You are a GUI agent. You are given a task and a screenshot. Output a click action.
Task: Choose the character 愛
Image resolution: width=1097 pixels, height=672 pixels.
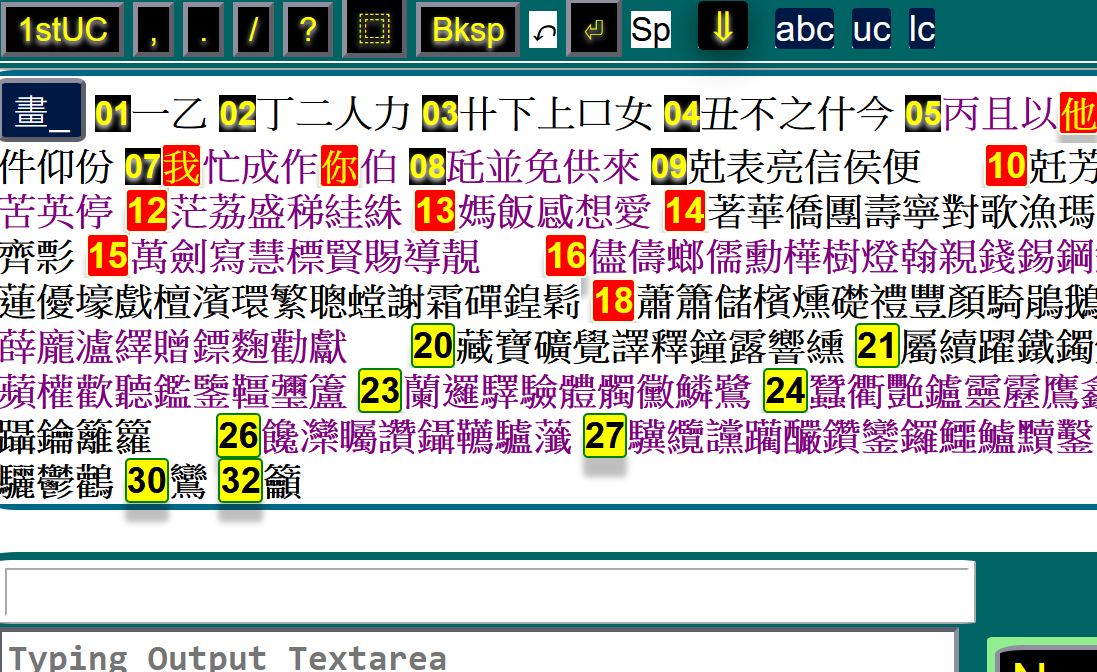pos(632,211)
